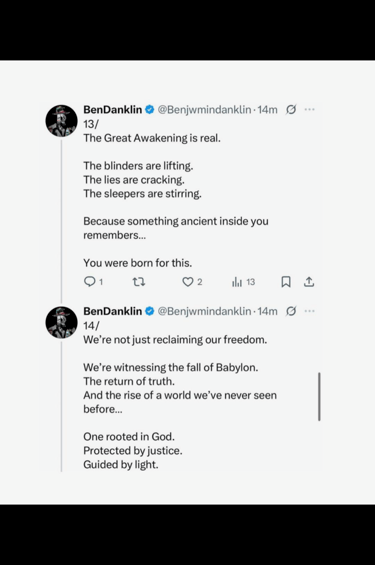Viewport: 375px width, 565px height.
Task: Open @Benjwmindanklin handle on tweet 14
Action: [x=205, y=311]
